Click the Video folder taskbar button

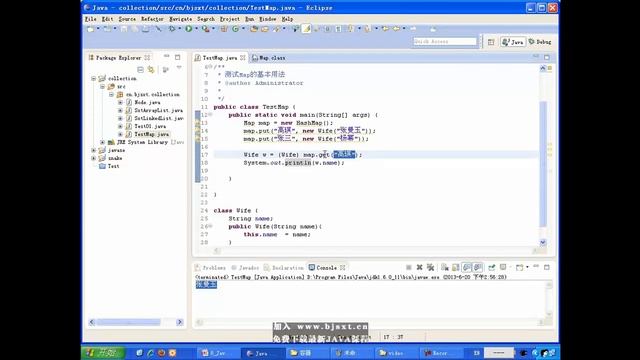click(x=396, y=353)
